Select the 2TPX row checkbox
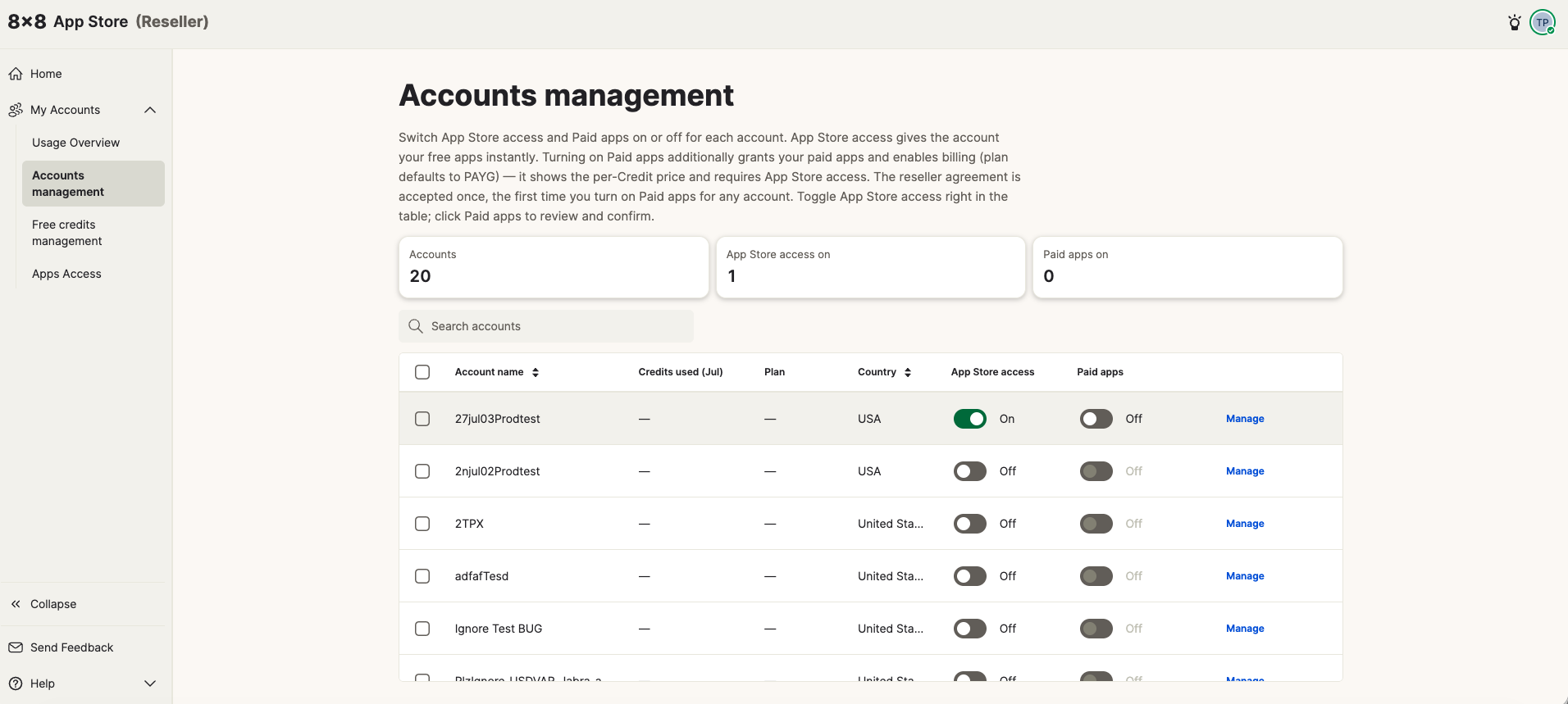This screenshot has width=1568, height=704. pyautogui.click(x=422, y=524)
